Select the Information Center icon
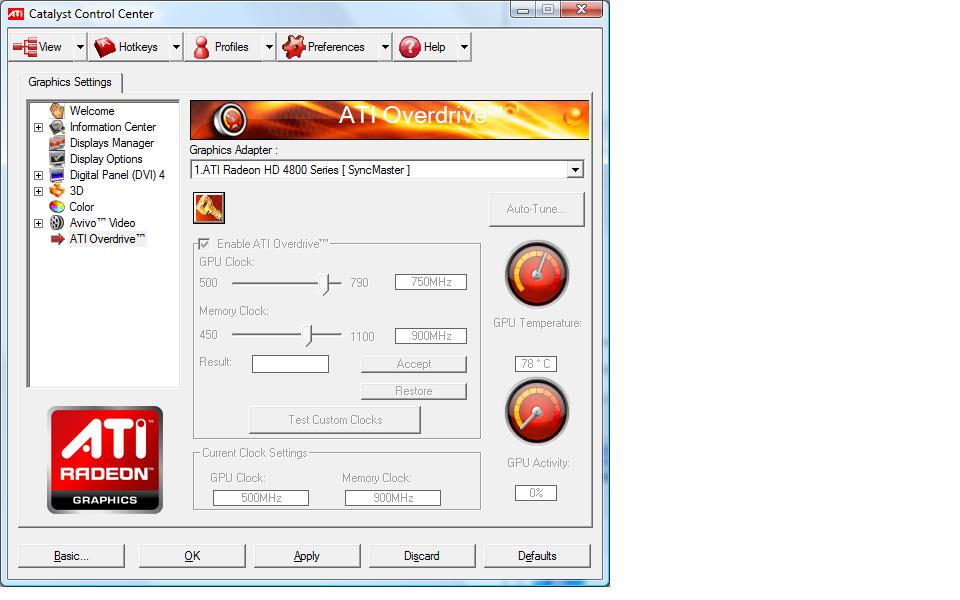 coord(57,127)
